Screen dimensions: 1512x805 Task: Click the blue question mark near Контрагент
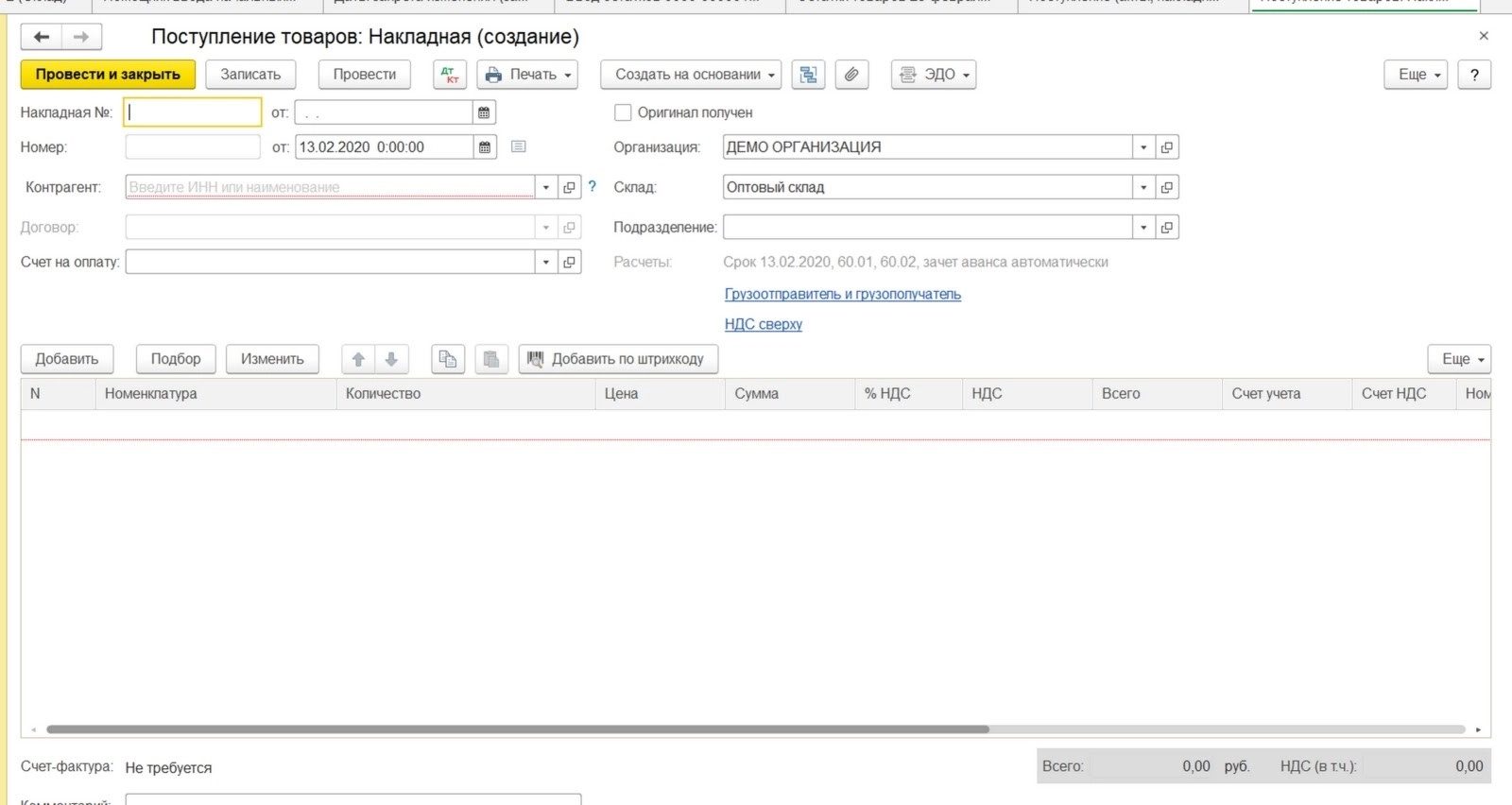tap(593, 186)
